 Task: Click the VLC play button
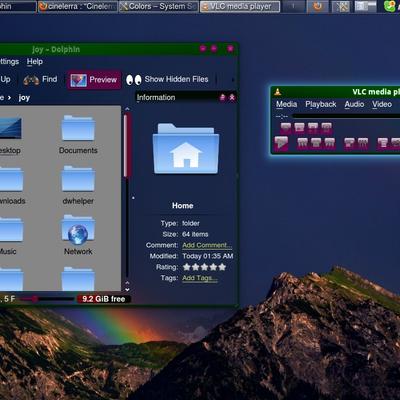tap(281, 143)
